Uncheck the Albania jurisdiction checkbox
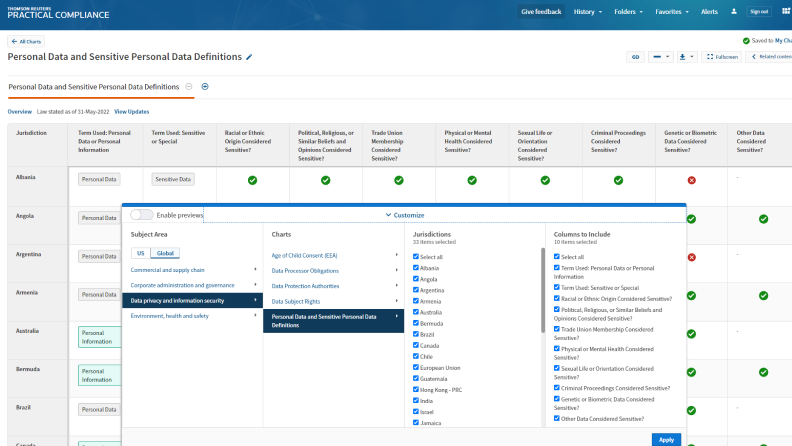This screenshot has width=792, height=446. tap(416, 268)
